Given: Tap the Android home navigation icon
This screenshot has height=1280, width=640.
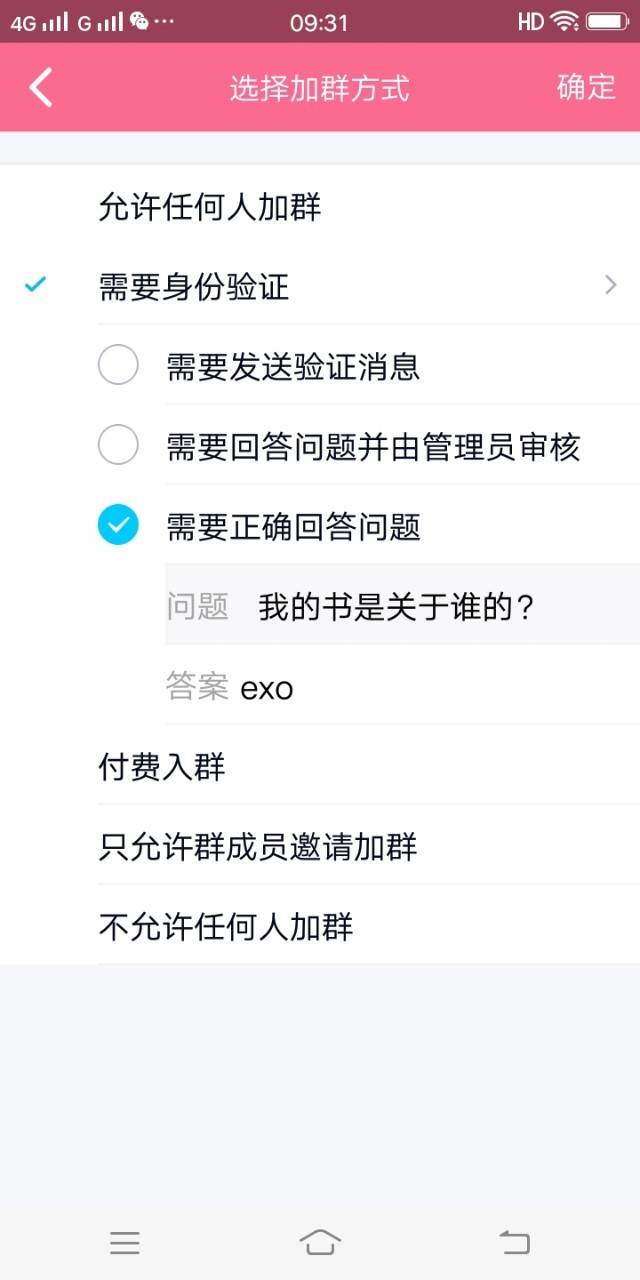Looking at the screenshot, I should coord(319,1242).
